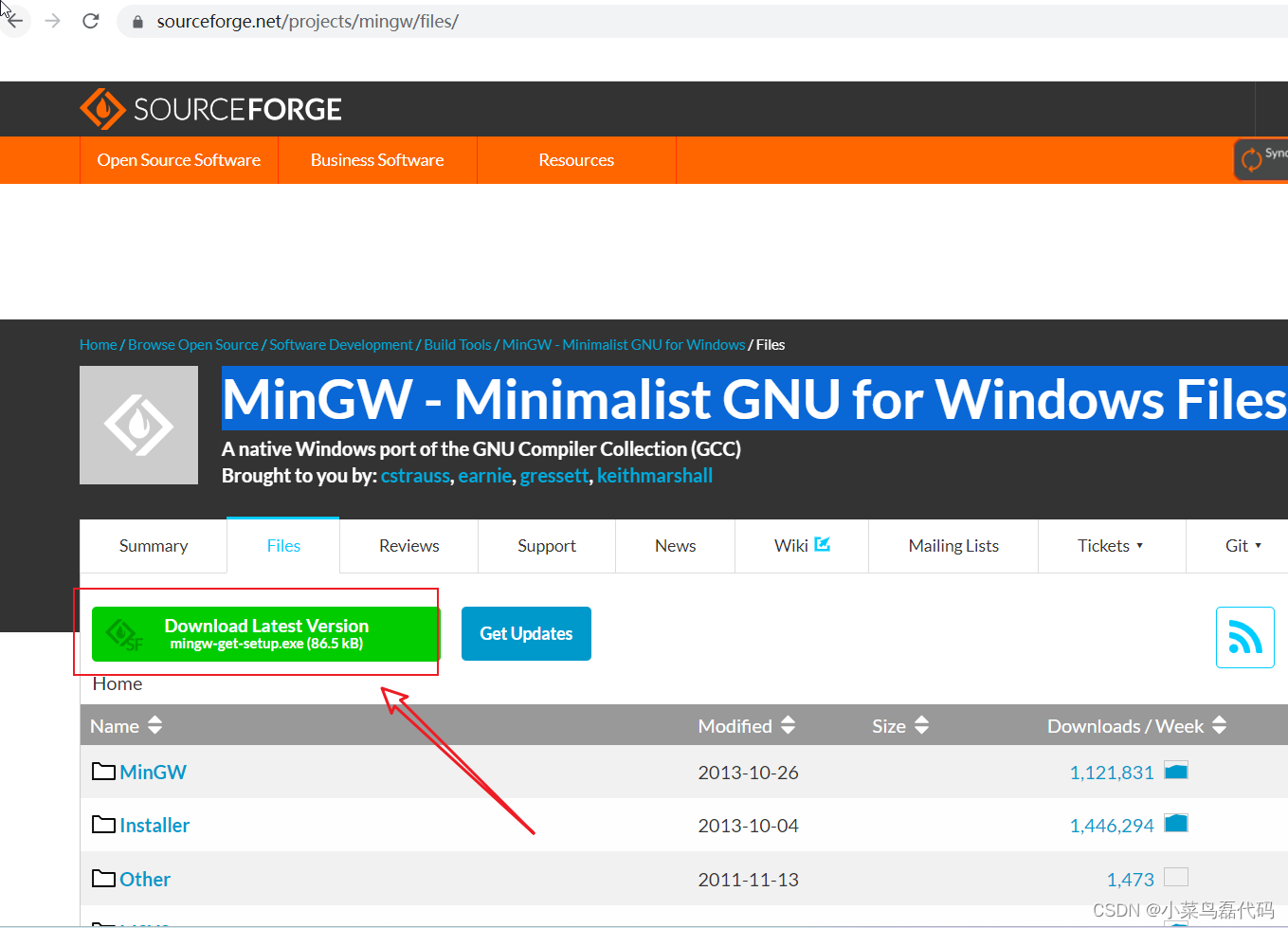Sort files by Modified arrows
Viewport: 1288px width, 928px height.
click(788, 725)
